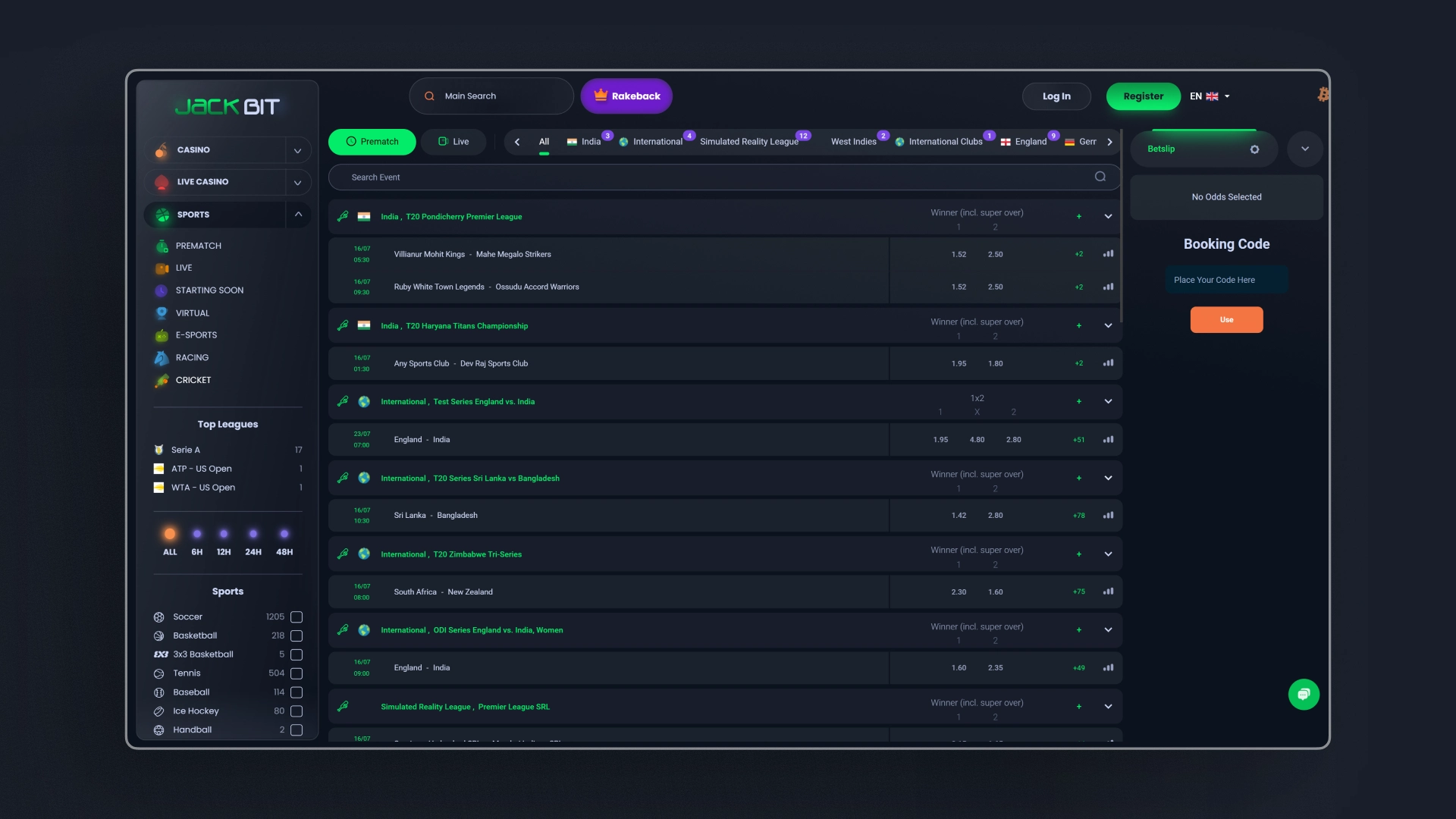
Task: Click the Register button
Action: [1143, 96]
